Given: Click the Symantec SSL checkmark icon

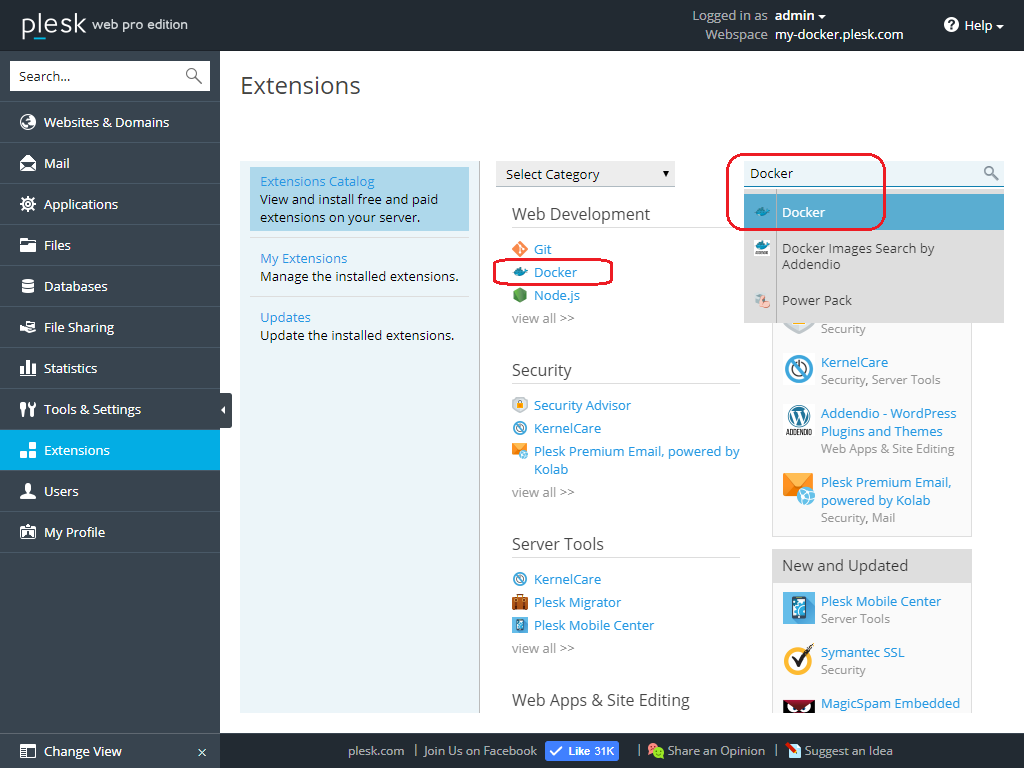Looking at the screenshot, I should tap(798, 660).
